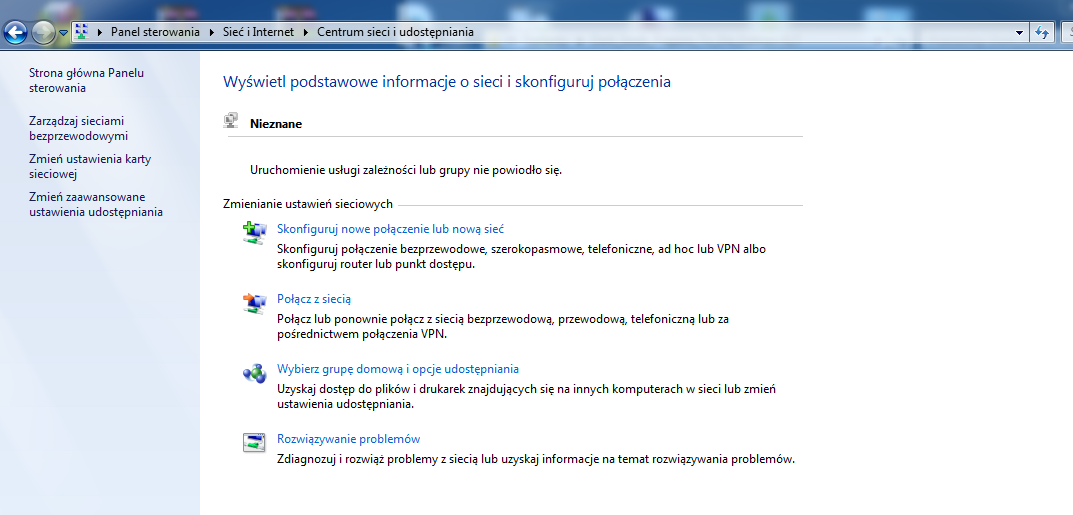Click the Nieznane heading text
1073x515 pixels.
coord(276,124)
